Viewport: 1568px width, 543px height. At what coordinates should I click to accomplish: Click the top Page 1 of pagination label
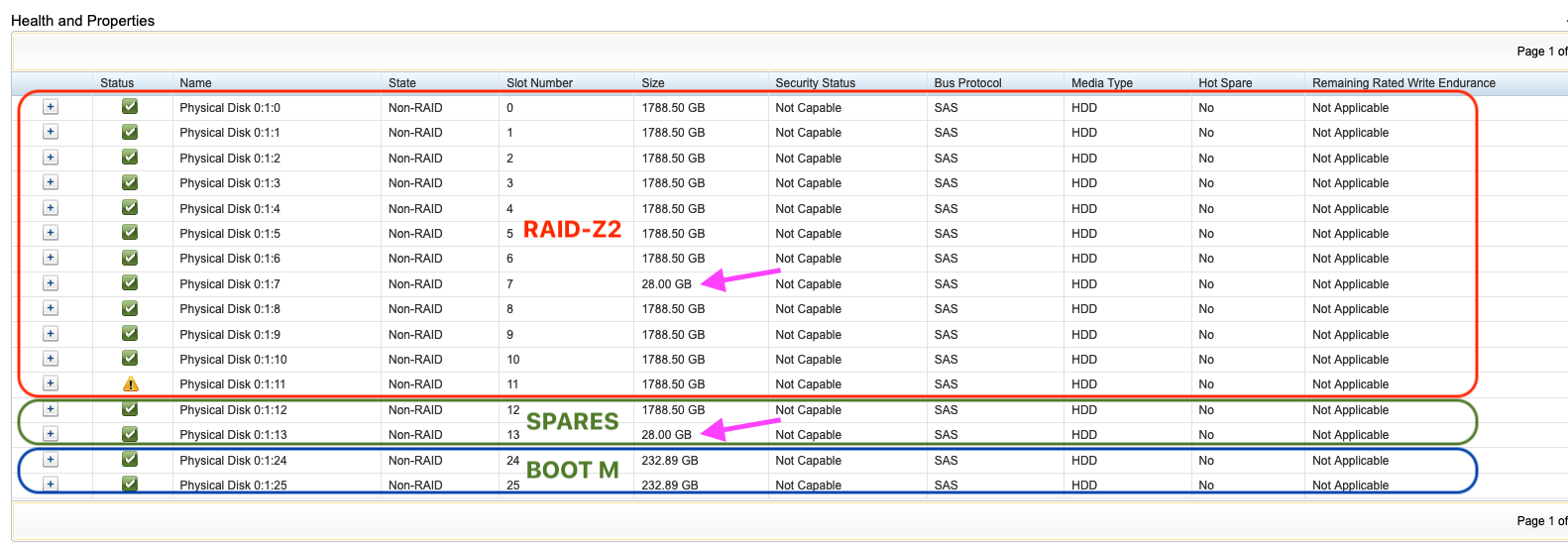point(1542,52)
